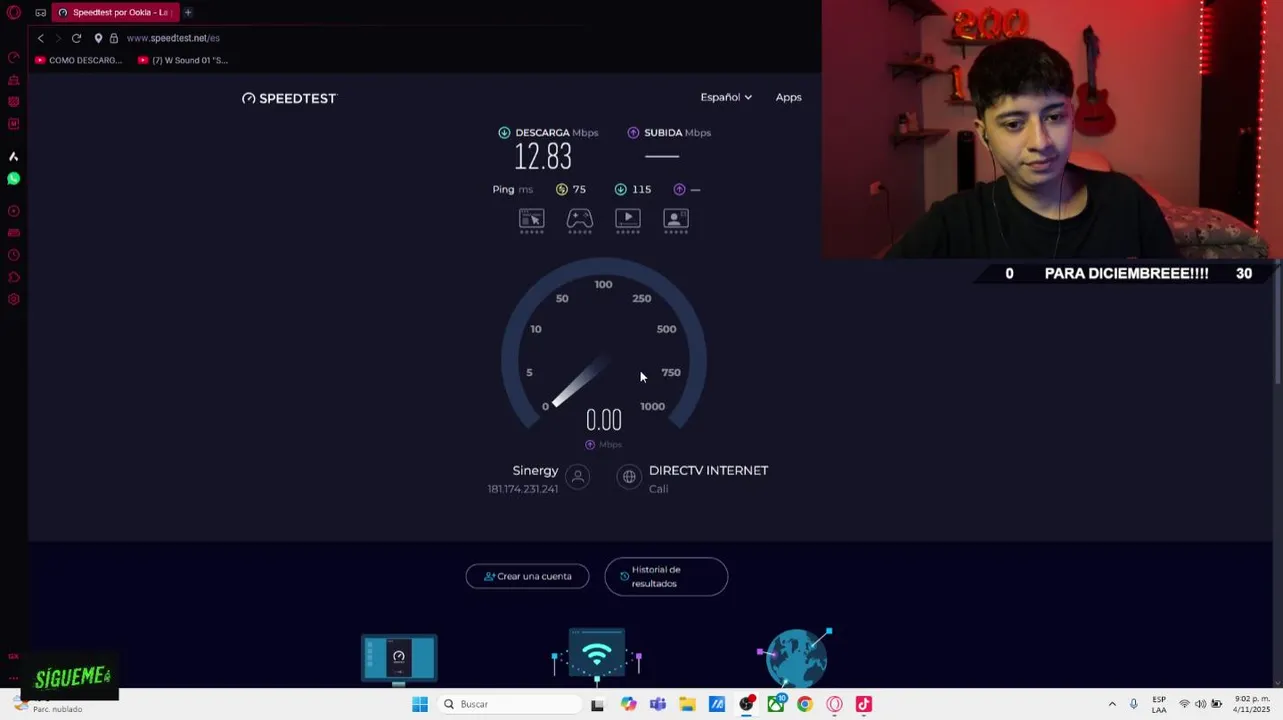
Task: Click the download ping value 115
Action: [641, 189]
